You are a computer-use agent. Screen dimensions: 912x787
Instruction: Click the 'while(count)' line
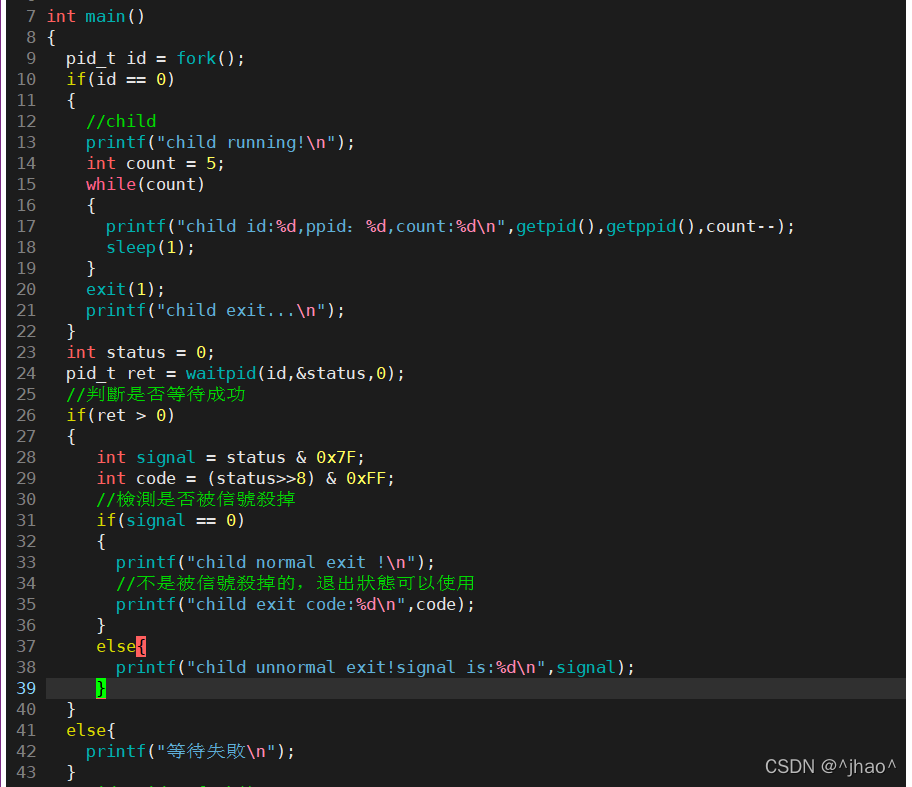coord(145,184)
